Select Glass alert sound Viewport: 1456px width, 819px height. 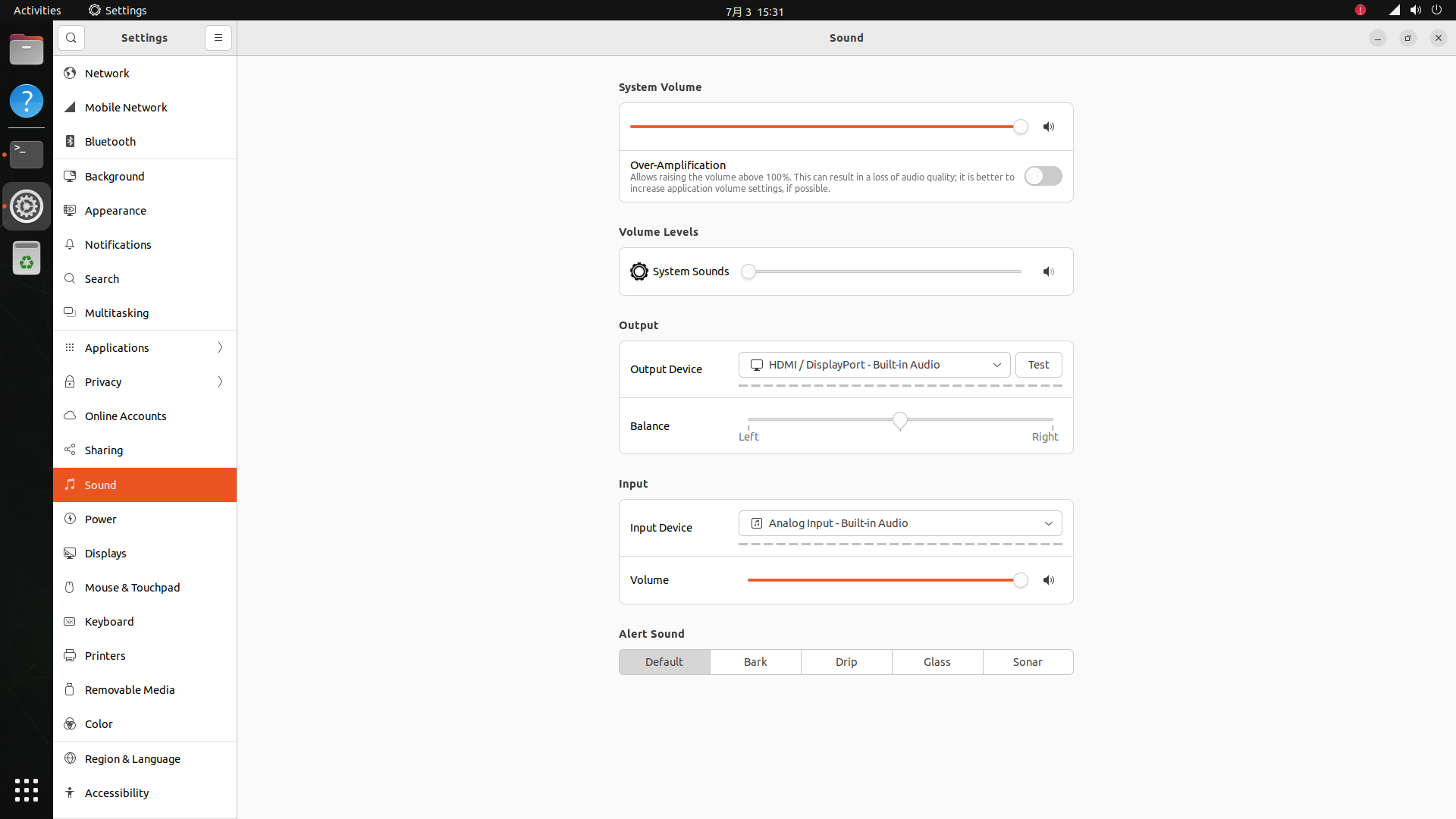[937, 662]
